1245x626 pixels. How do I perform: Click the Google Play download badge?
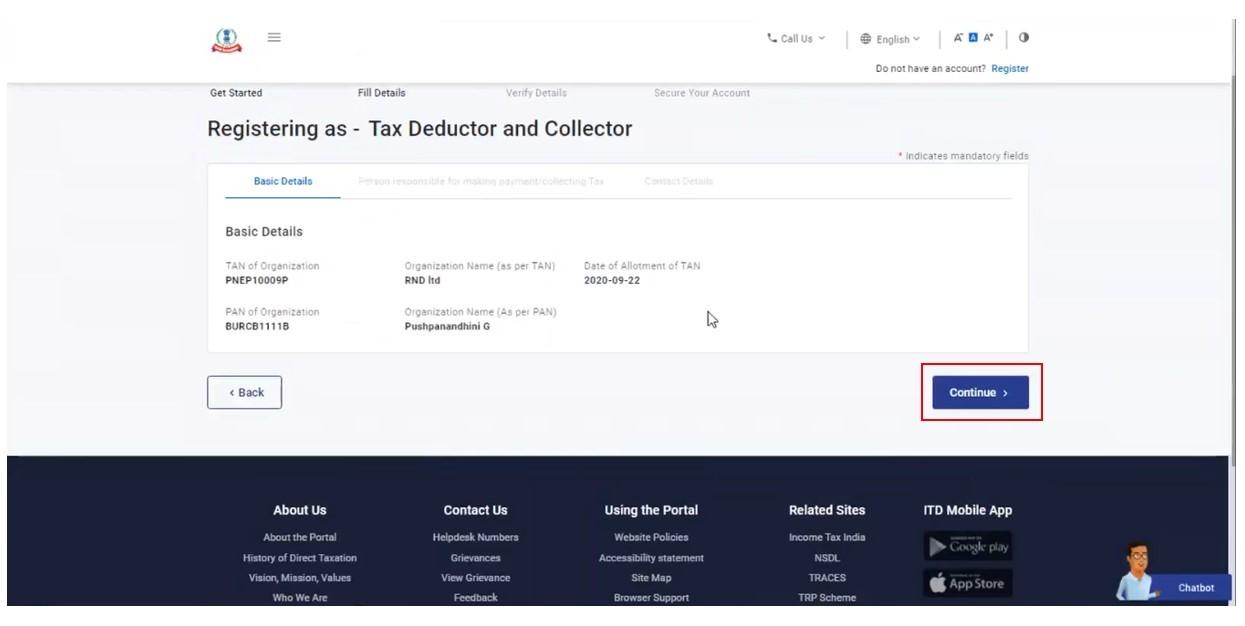point(966,547)
